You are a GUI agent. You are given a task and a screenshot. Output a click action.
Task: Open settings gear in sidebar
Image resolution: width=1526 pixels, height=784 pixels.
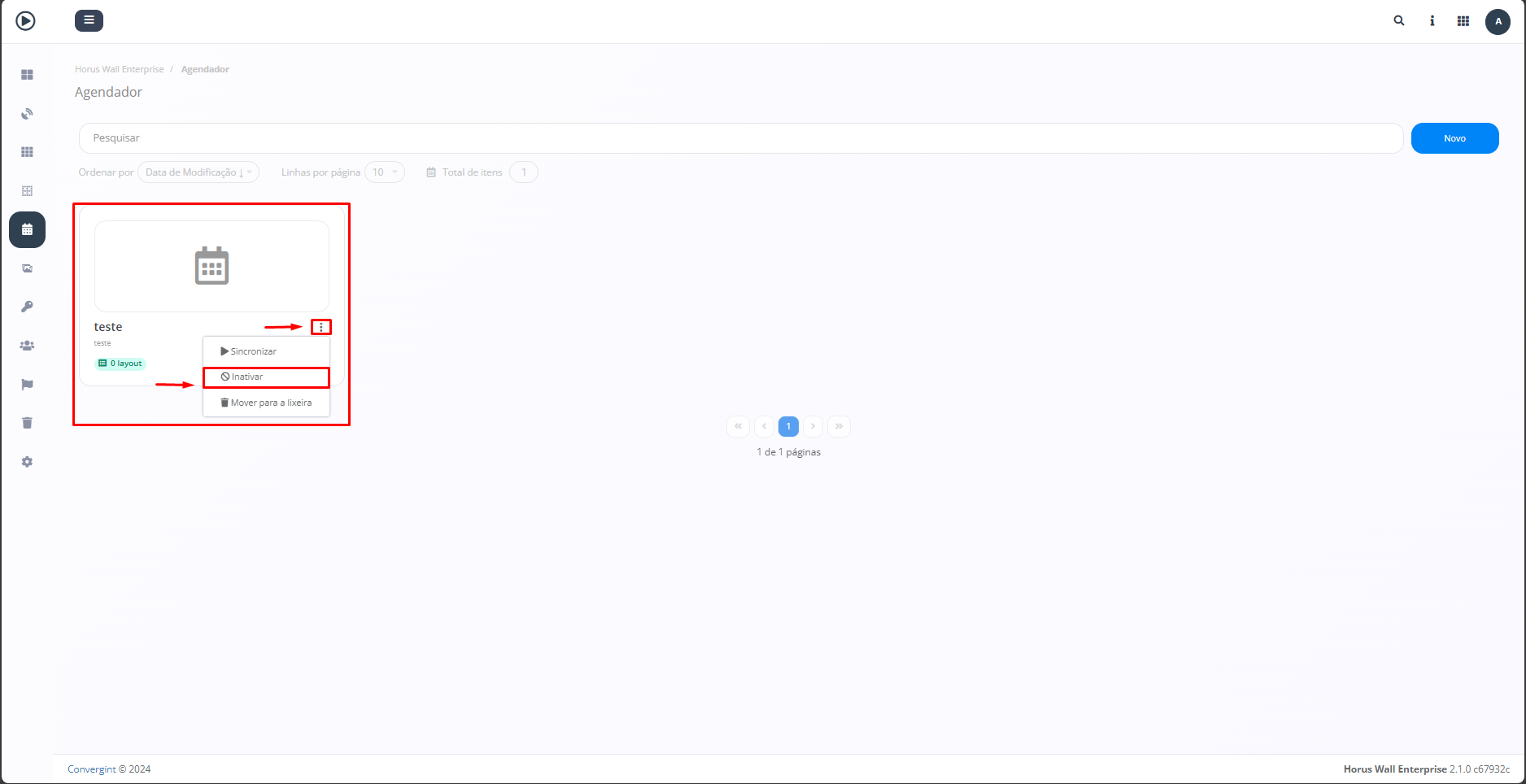coord(27,462)
